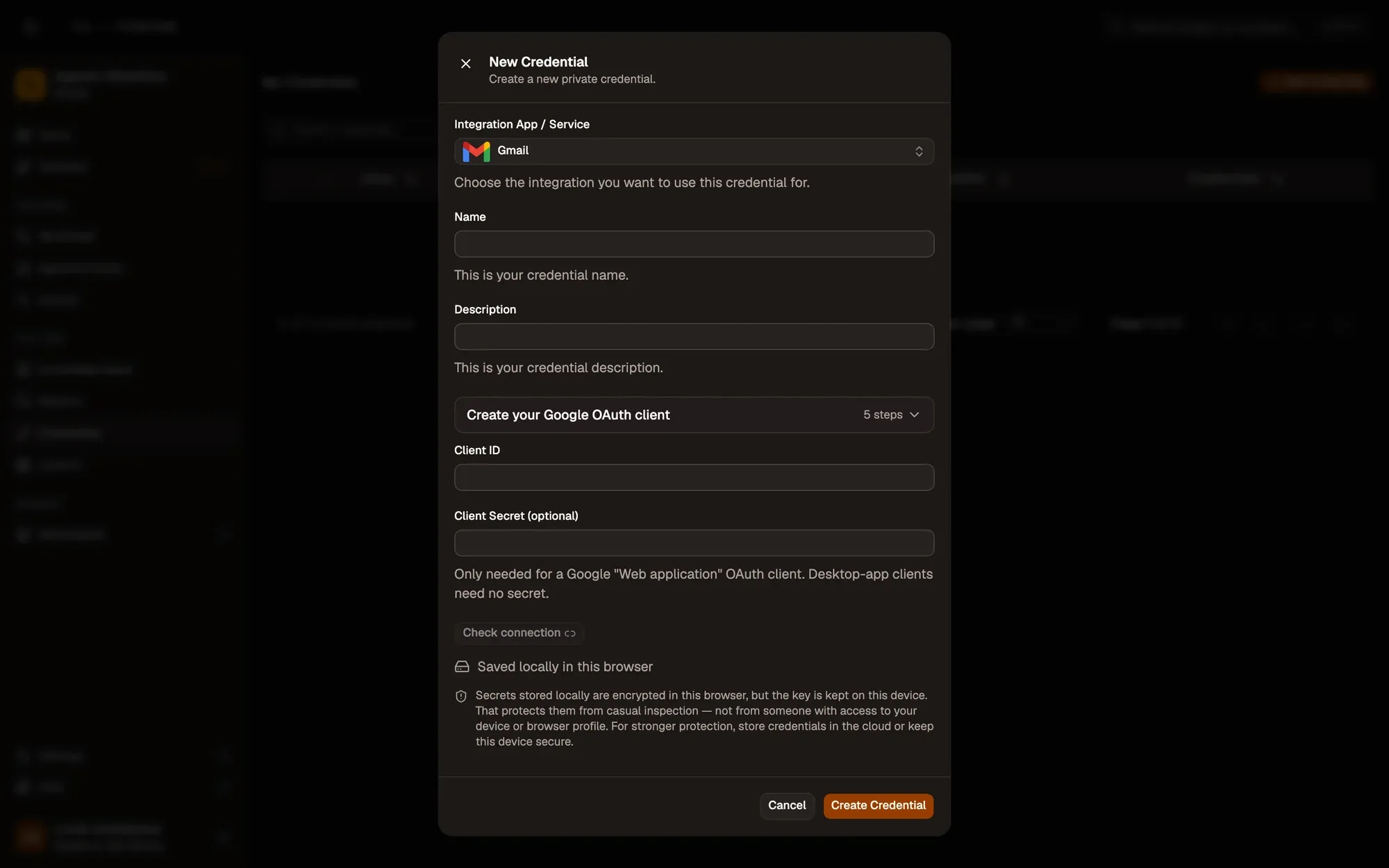1389x868 pixels.
Task: Click the 'Create a new private credential.' subtitle
Action: point(572,79)
